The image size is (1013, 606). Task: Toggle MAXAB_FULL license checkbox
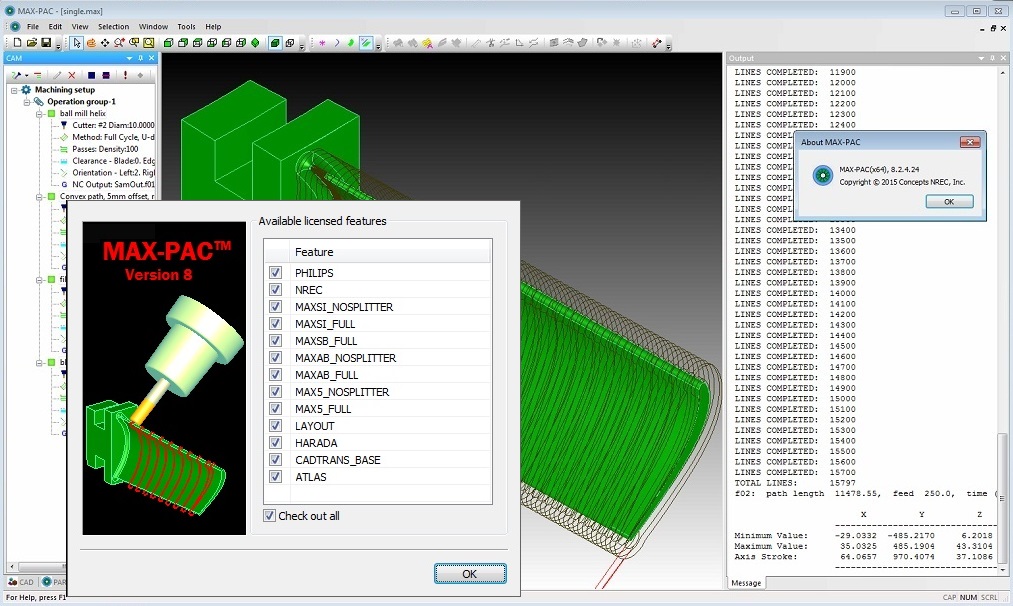click(275, 375)
